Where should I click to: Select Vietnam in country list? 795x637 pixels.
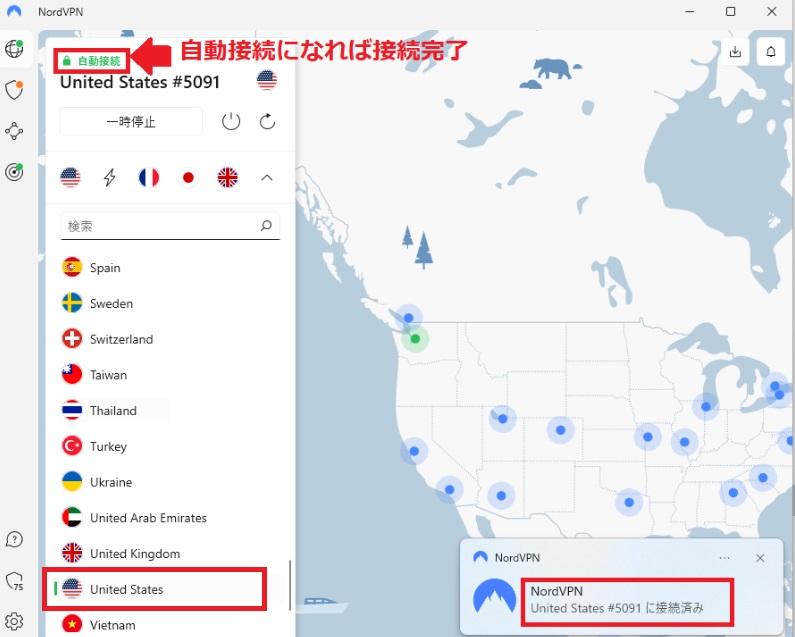click(170, 624)
